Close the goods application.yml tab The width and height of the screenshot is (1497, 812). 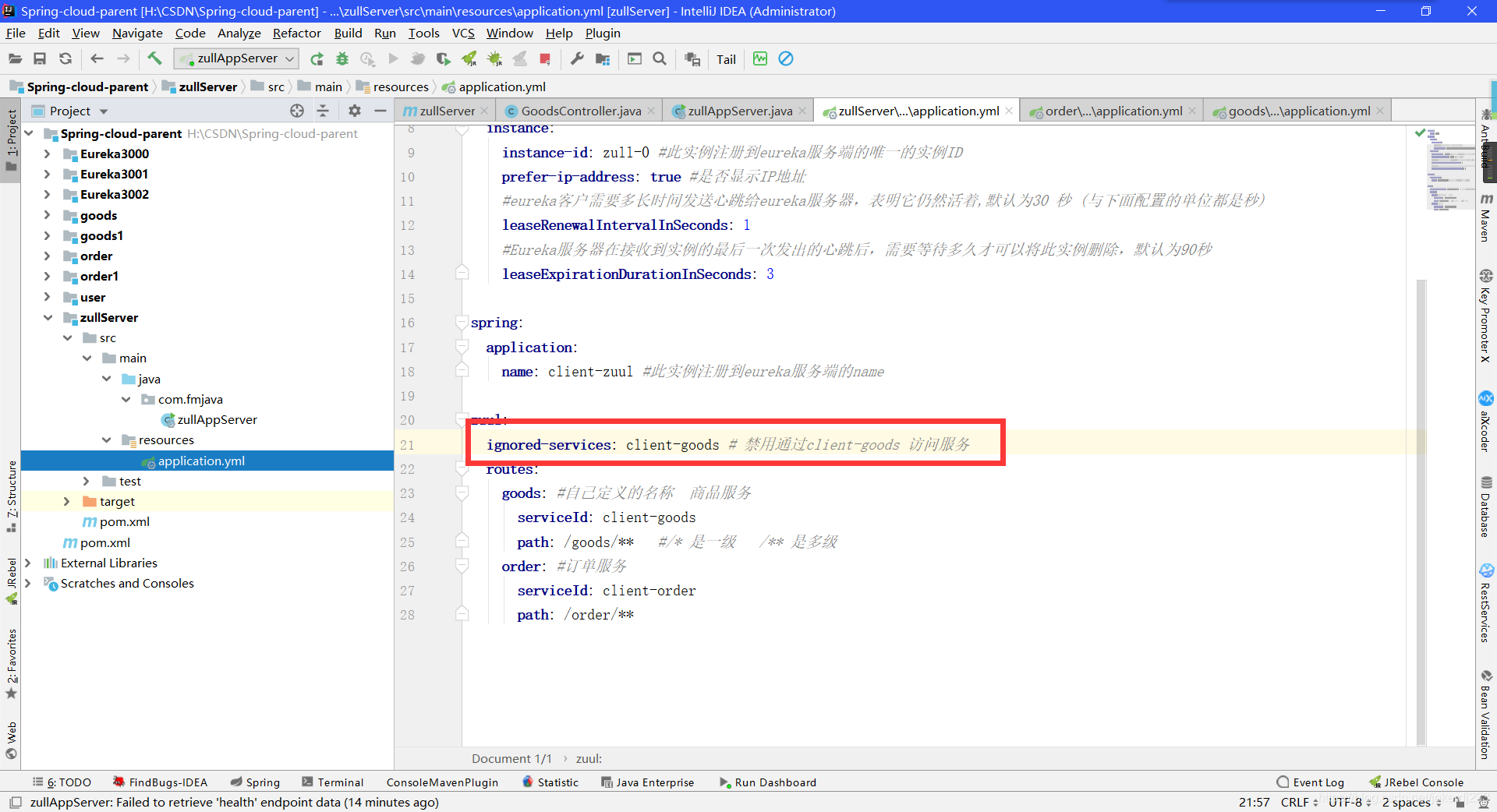point(1380,111)
